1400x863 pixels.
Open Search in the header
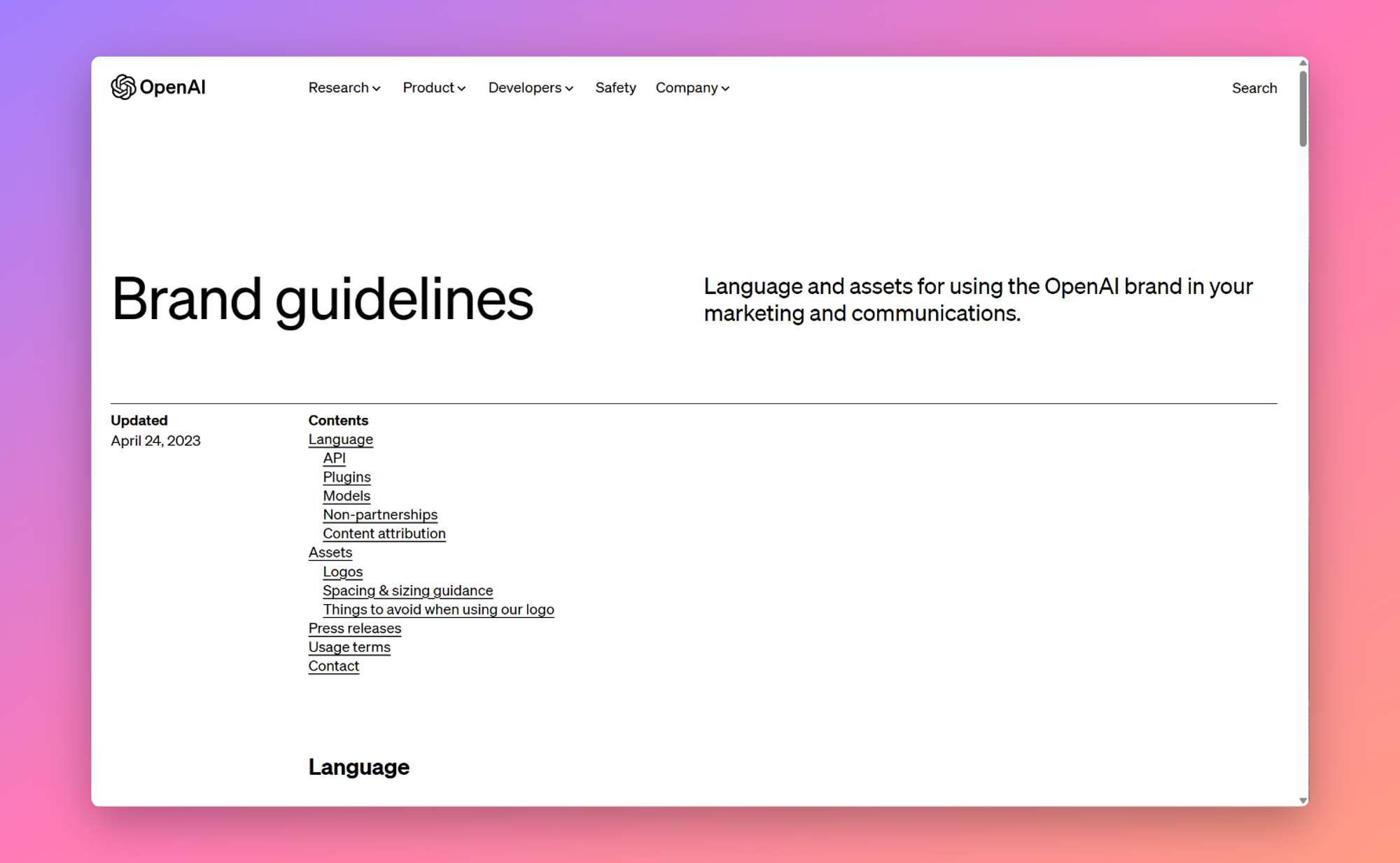pyautogui.click(x=1254, y=88)
